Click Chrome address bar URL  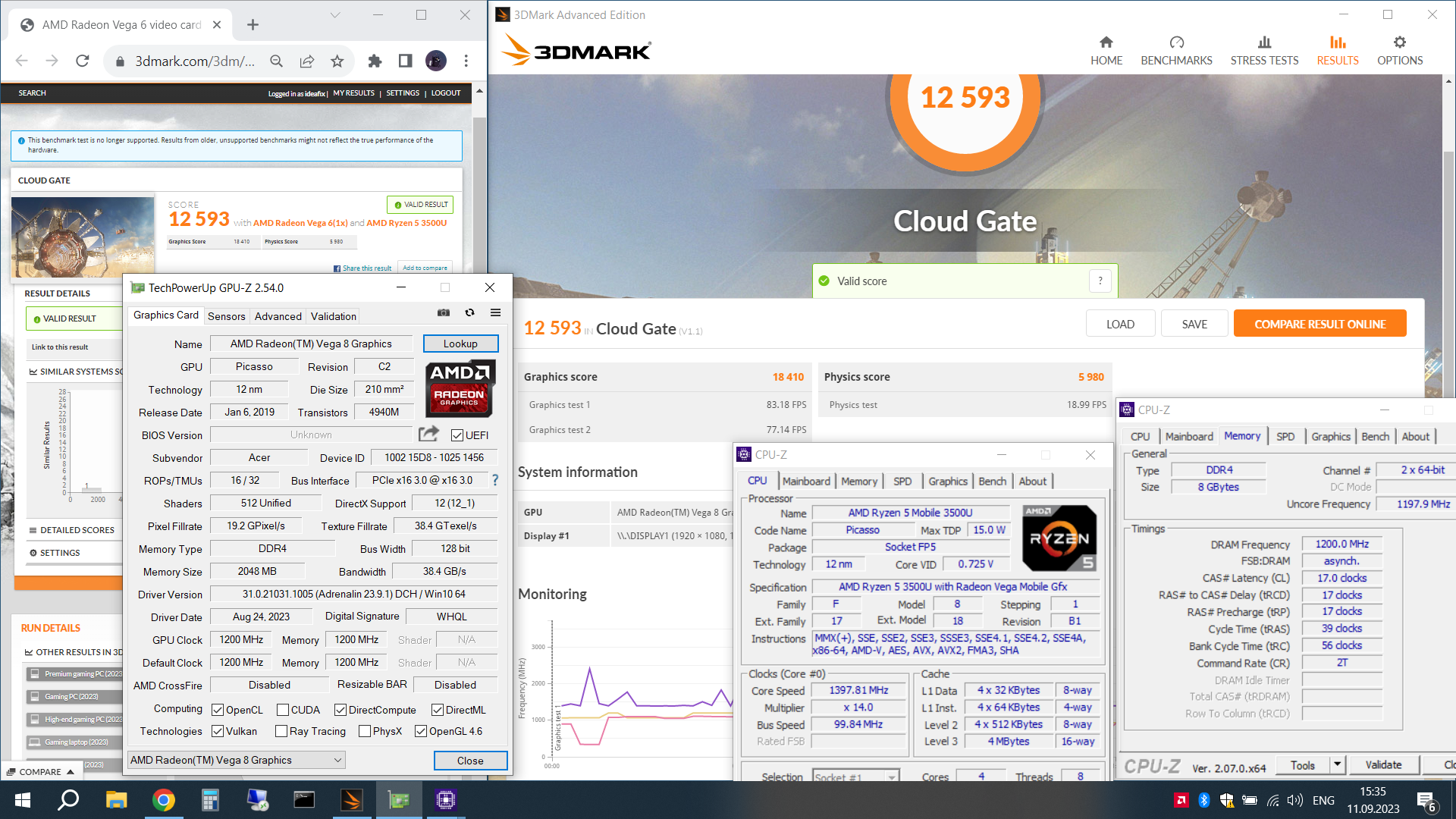(195, 61)
